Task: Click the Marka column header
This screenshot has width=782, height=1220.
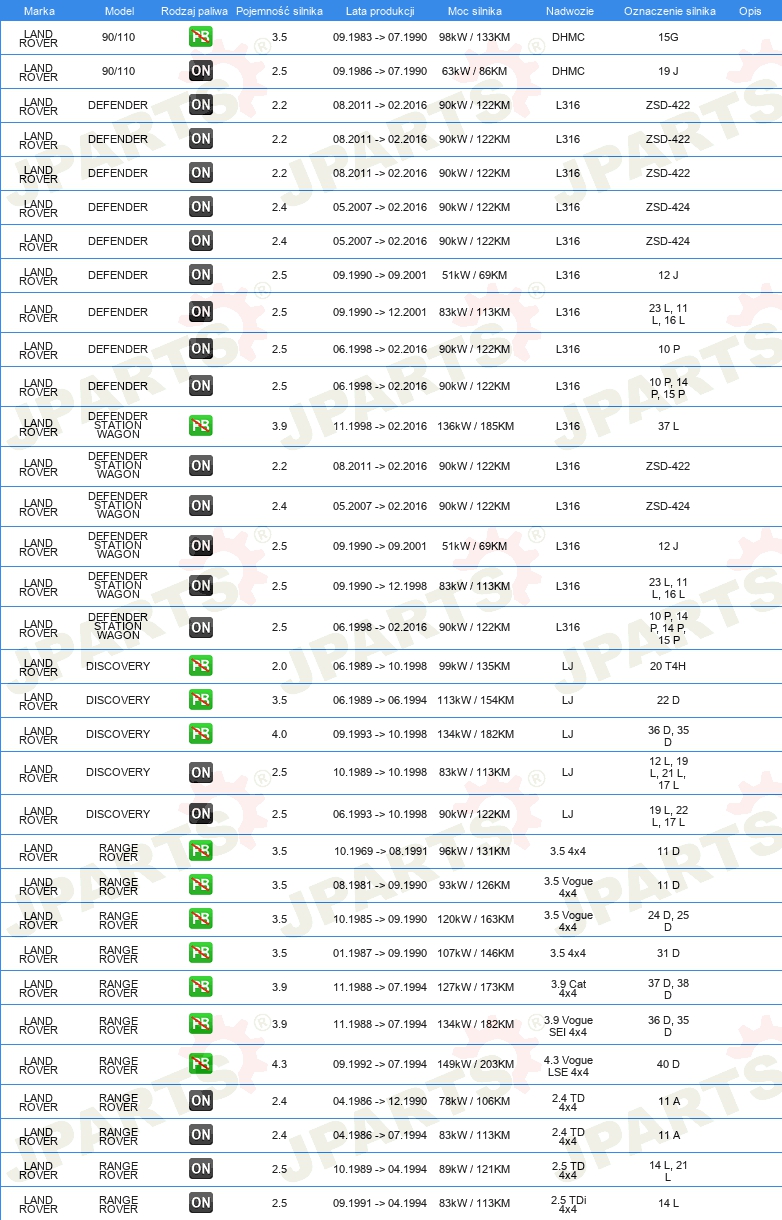Action: tap(39, 10)
